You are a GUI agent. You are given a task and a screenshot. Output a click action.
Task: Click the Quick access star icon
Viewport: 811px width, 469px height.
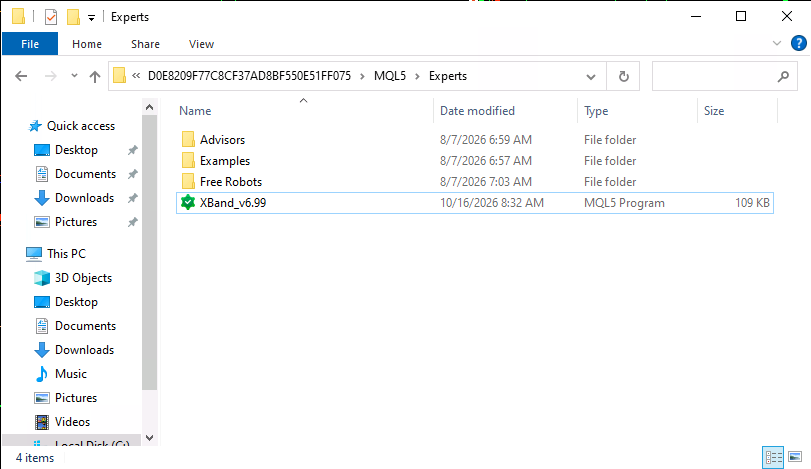pos(35,126)
